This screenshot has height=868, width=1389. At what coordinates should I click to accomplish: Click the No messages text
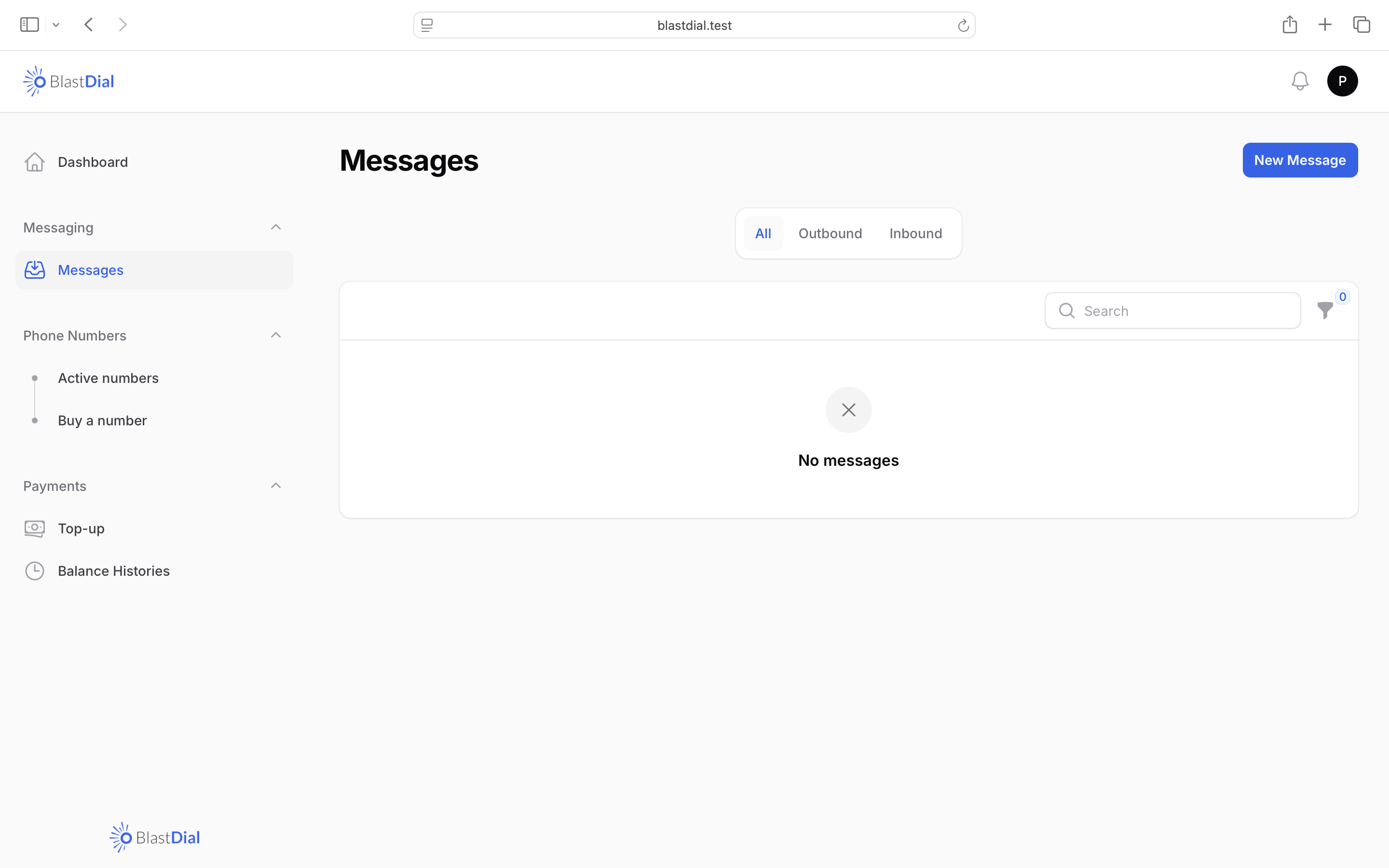tap(848, 461)
